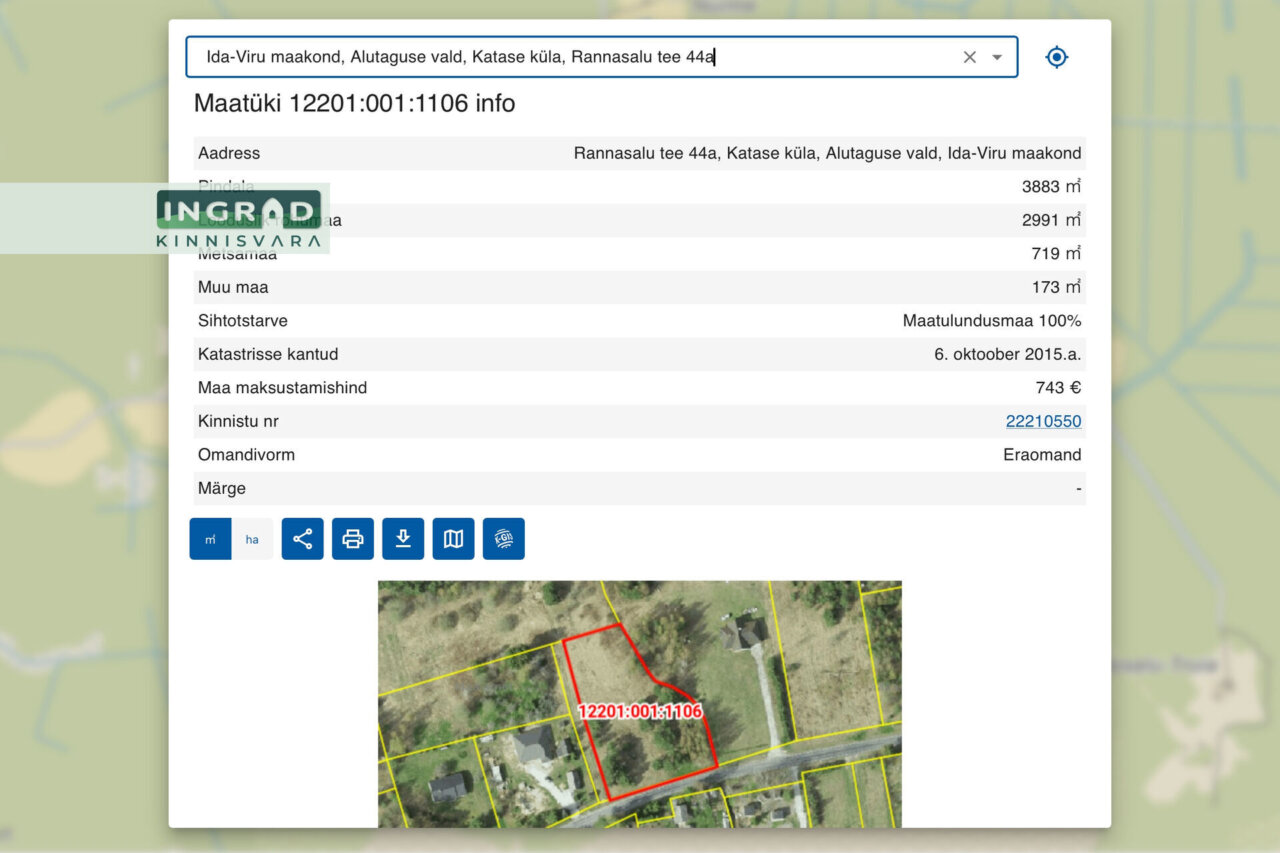Open Kinnistu nr 22210550 link

[1043, 421]
